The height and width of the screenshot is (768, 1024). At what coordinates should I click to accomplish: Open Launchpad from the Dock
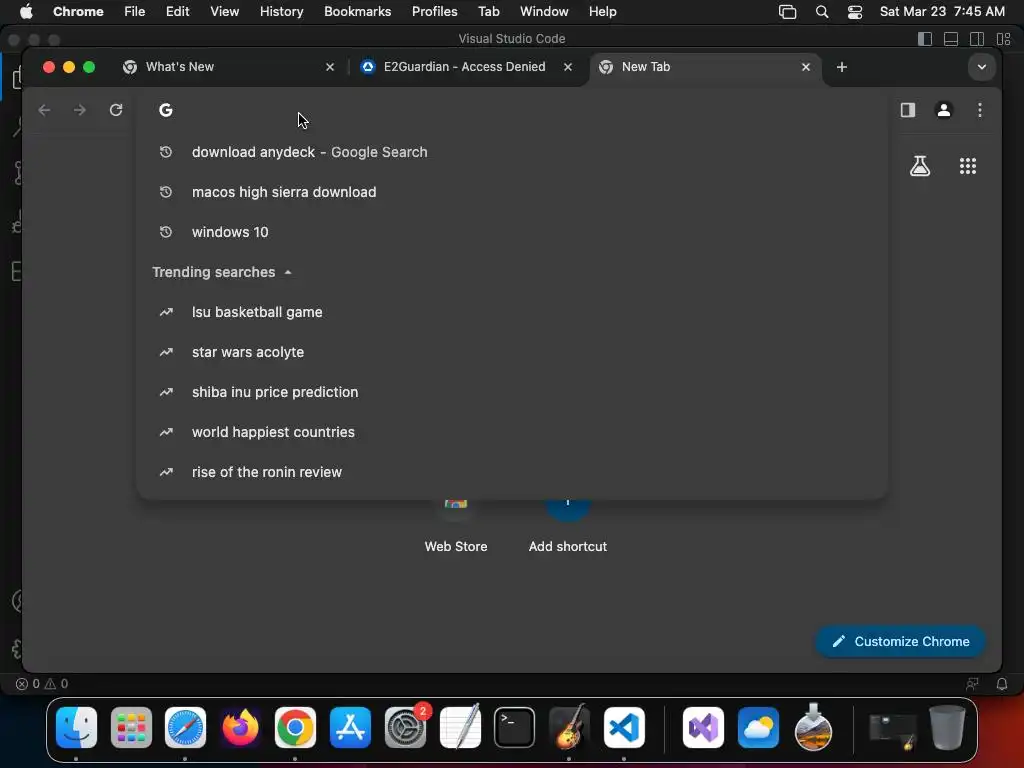click(x=131, y=728)
